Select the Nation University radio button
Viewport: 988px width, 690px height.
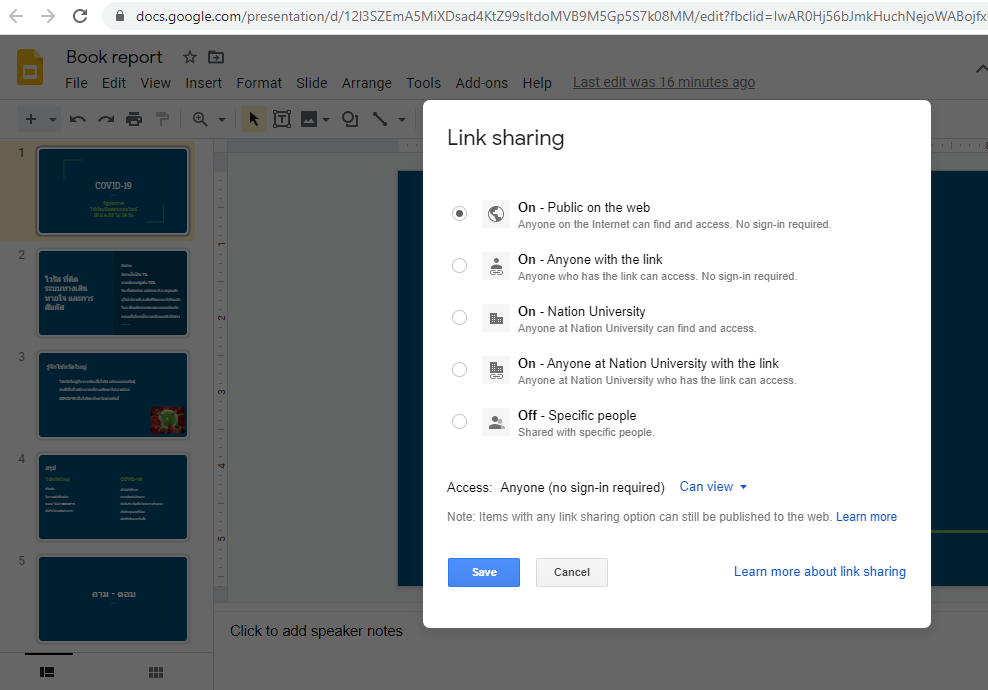click(459, 318)
